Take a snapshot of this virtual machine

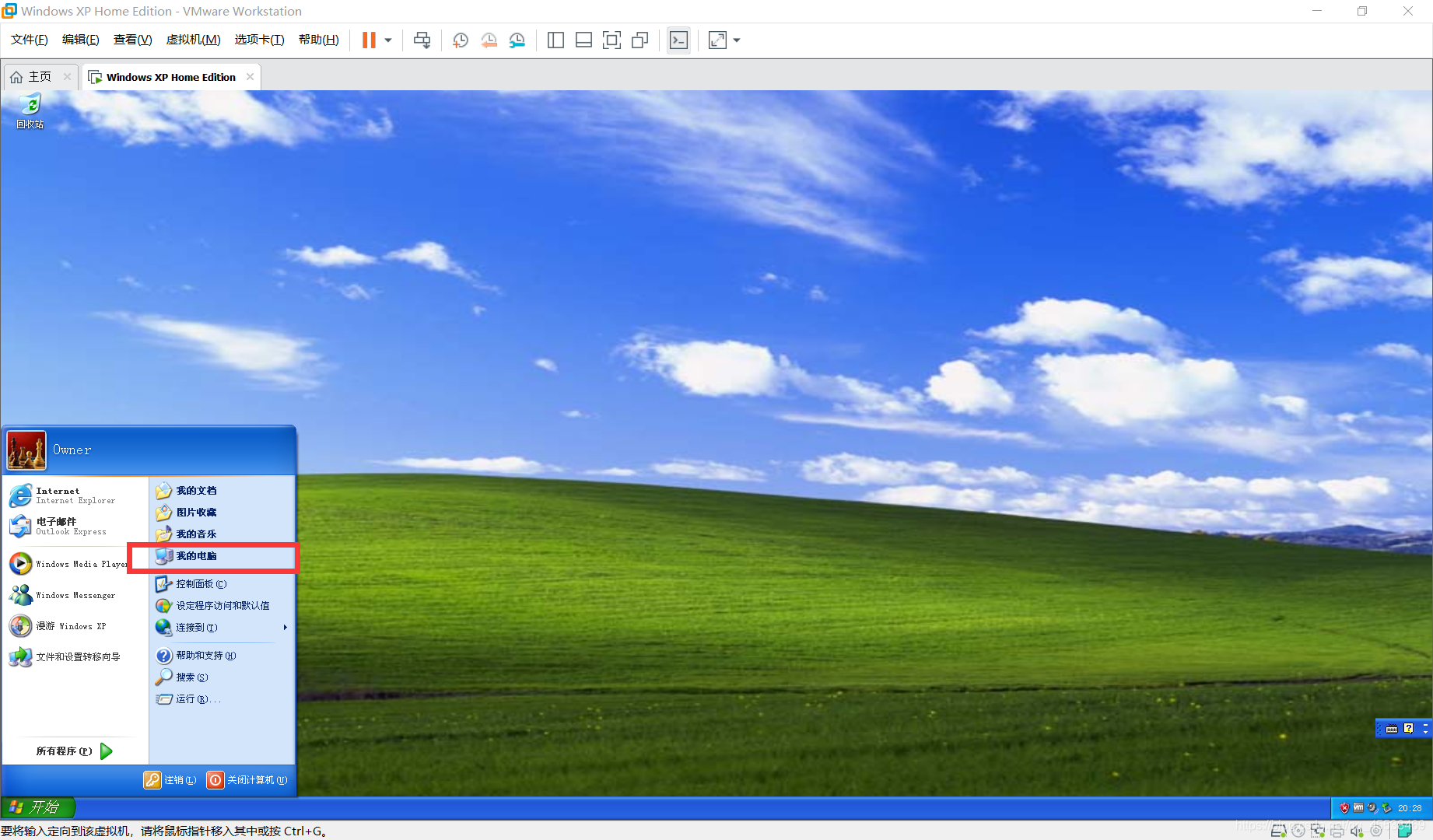coord(461,40)
